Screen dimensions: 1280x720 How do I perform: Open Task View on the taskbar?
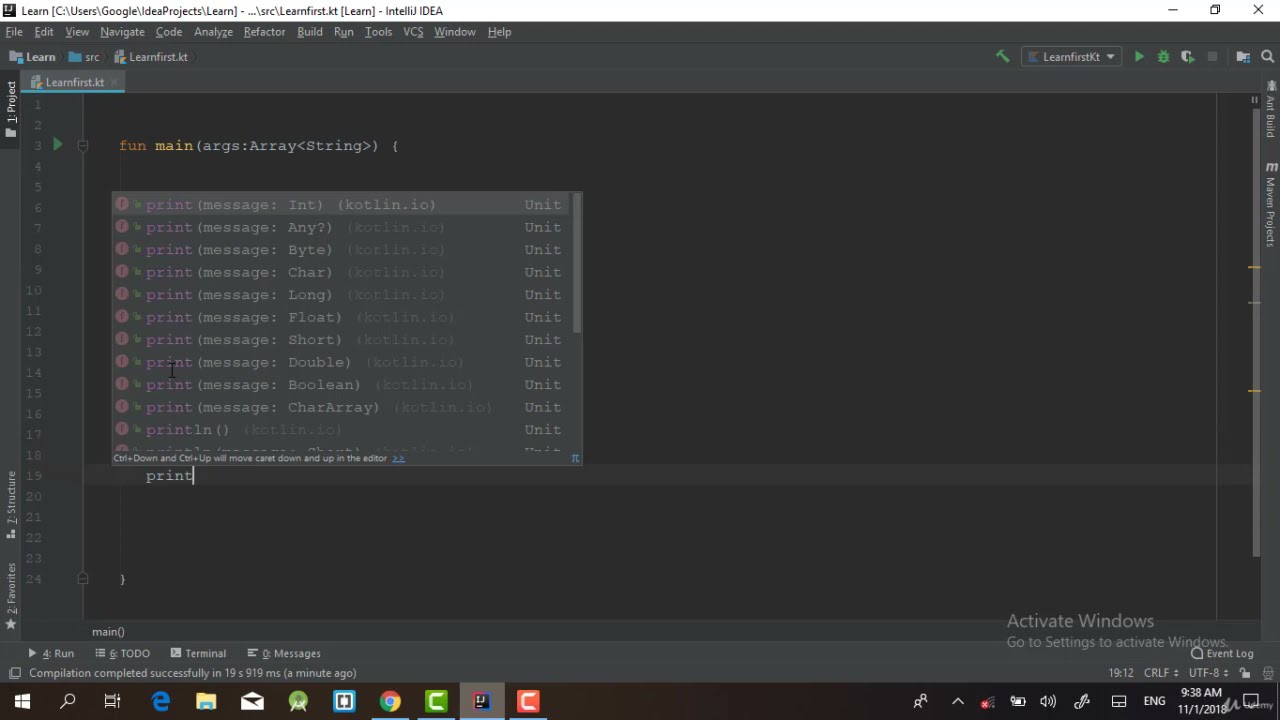(113, 702)
